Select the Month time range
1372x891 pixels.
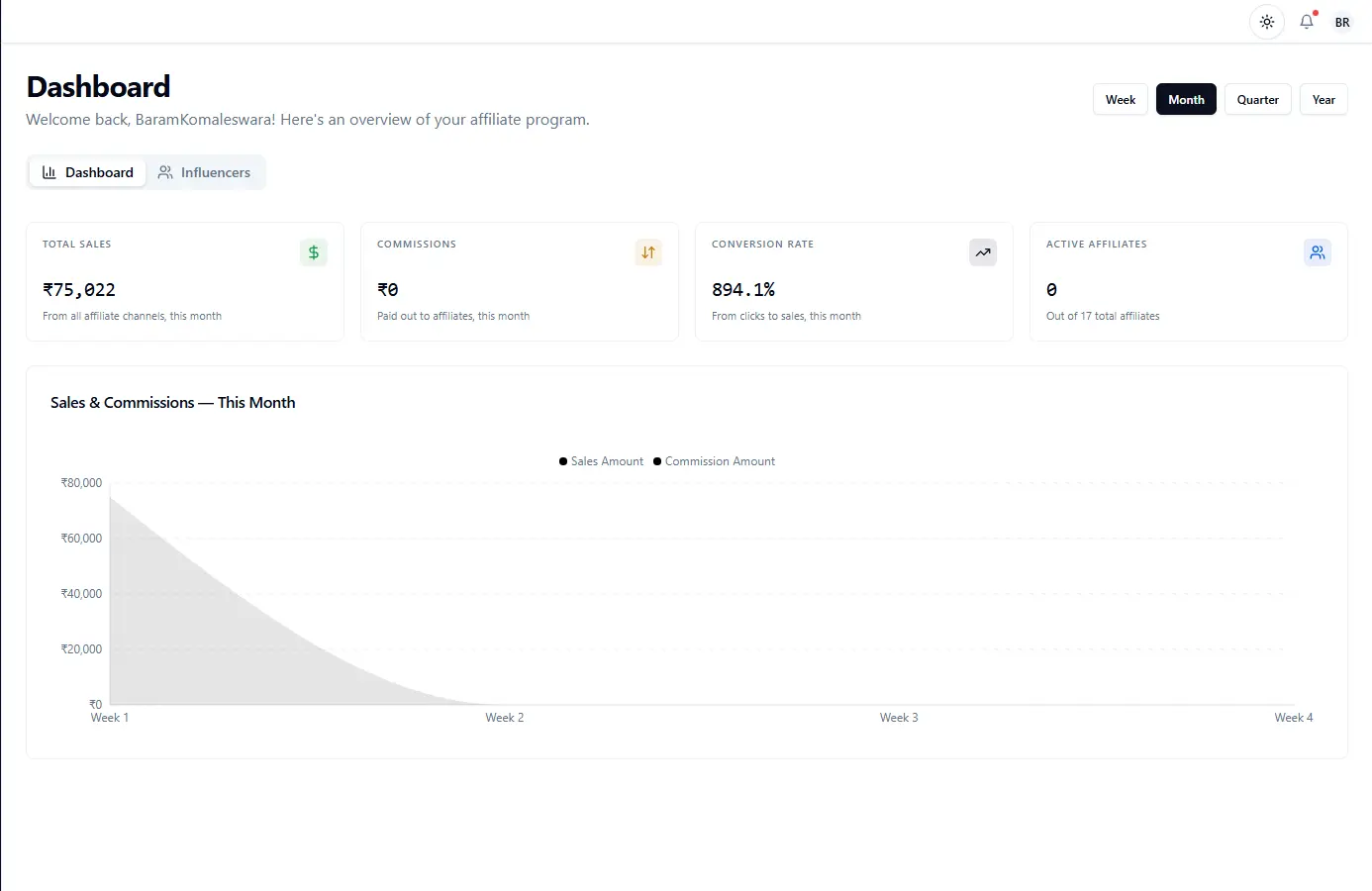coord(1186,99)
